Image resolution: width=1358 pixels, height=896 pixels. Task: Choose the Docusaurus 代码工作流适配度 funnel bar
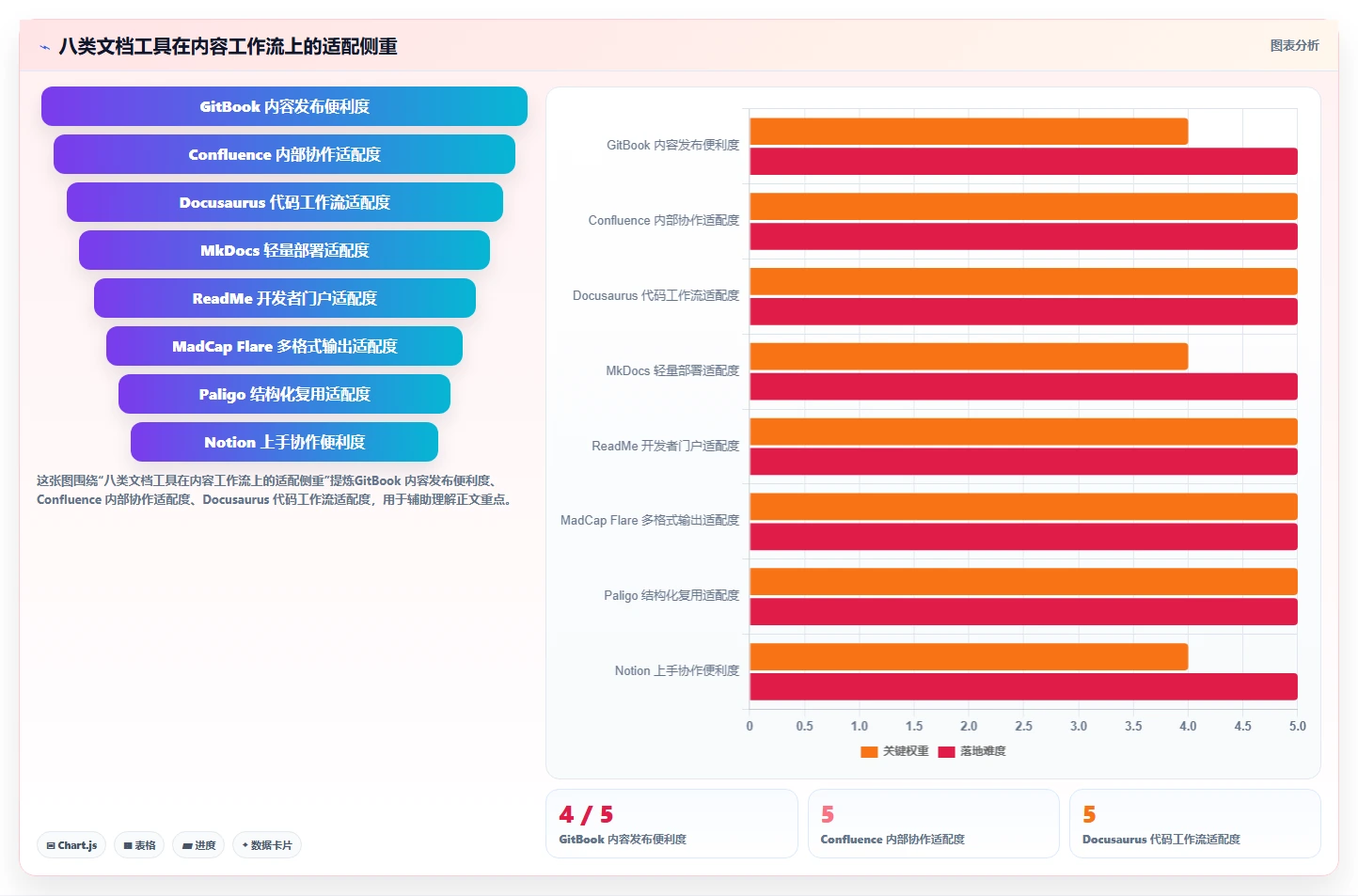tap(284, 202)
